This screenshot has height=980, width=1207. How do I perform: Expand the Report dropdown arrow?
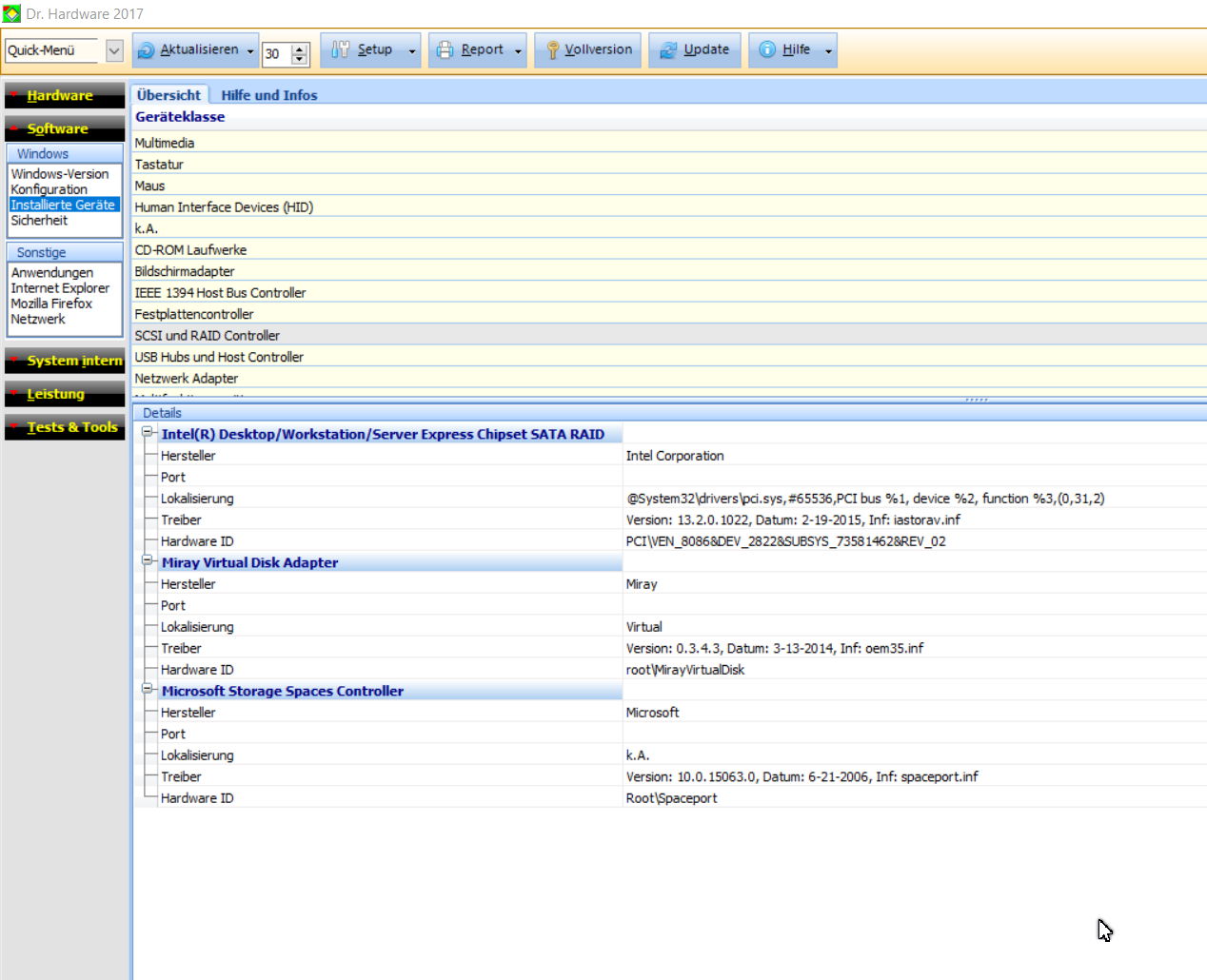(519, 51)
